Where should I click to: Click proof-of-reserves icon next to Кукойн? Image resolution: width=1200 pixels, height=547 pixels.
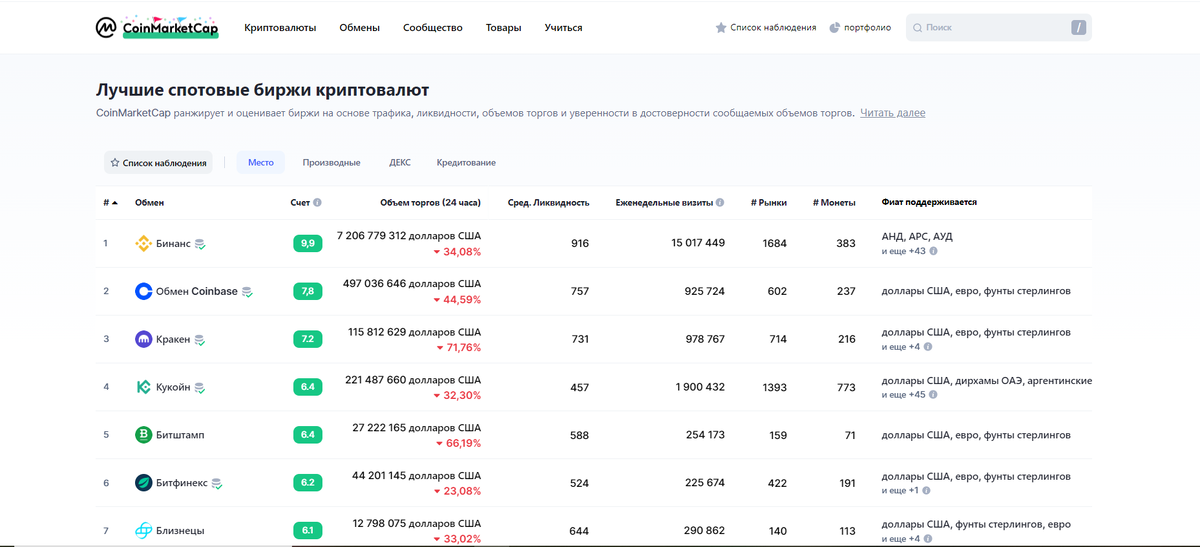200,388
